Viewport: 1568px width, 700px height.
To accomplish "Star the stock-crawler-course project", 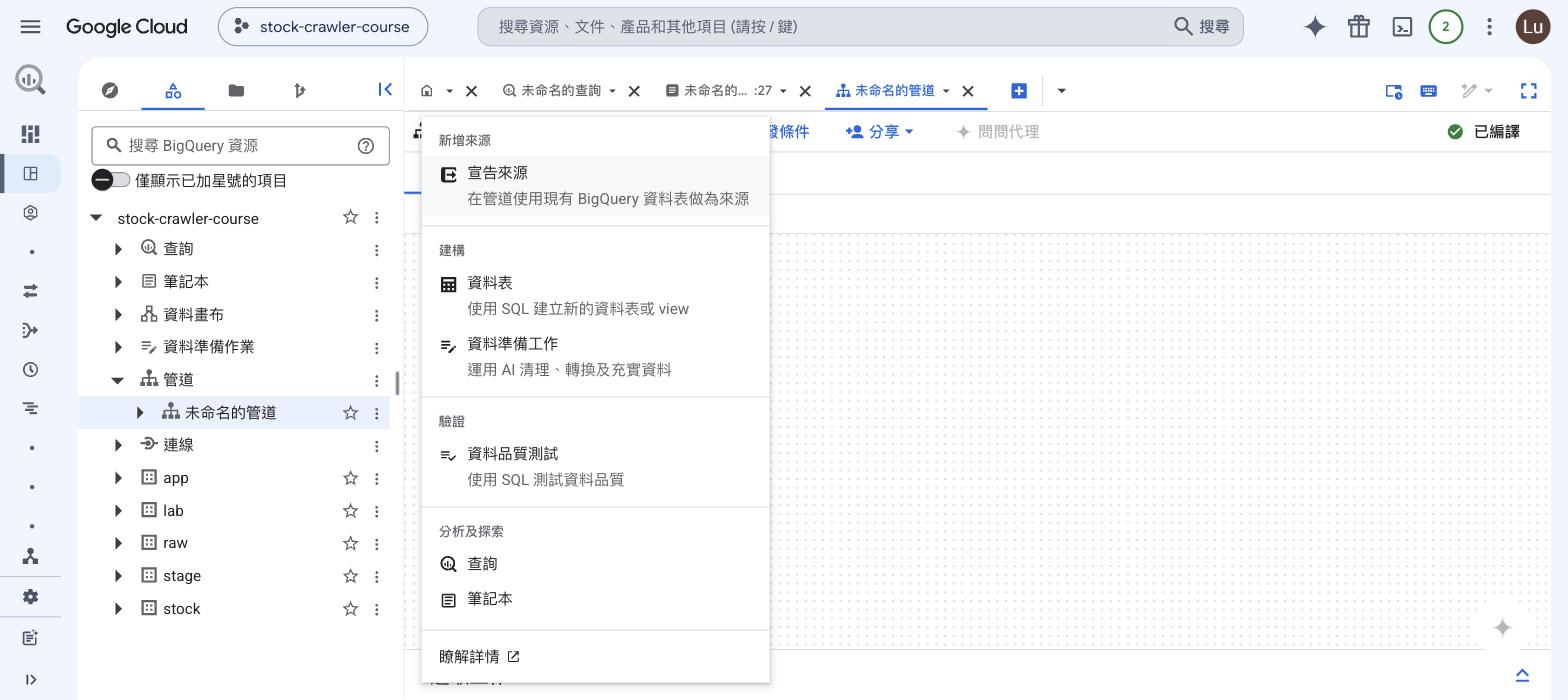I will point(350,217).
